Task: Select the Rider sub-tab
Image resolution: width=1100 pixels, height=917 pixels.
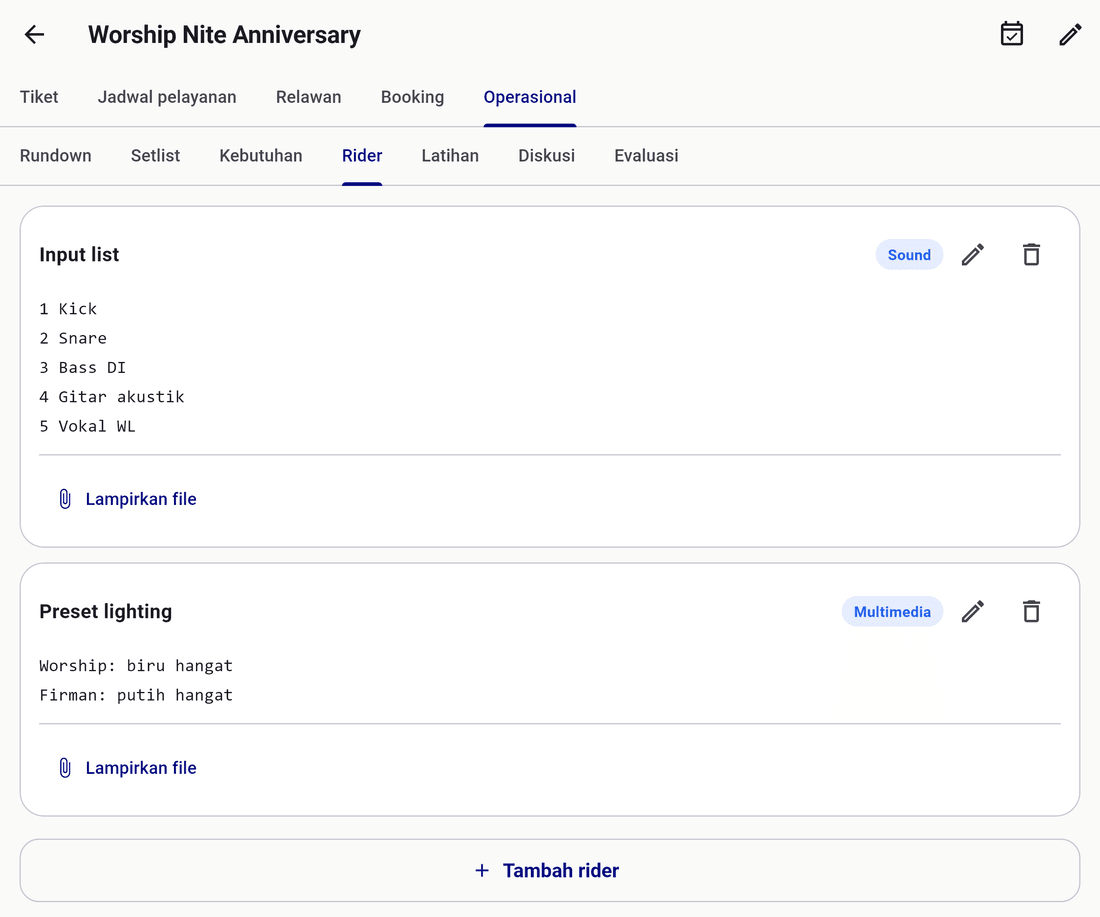Action: pyautogui.click(x=362, y=156)
